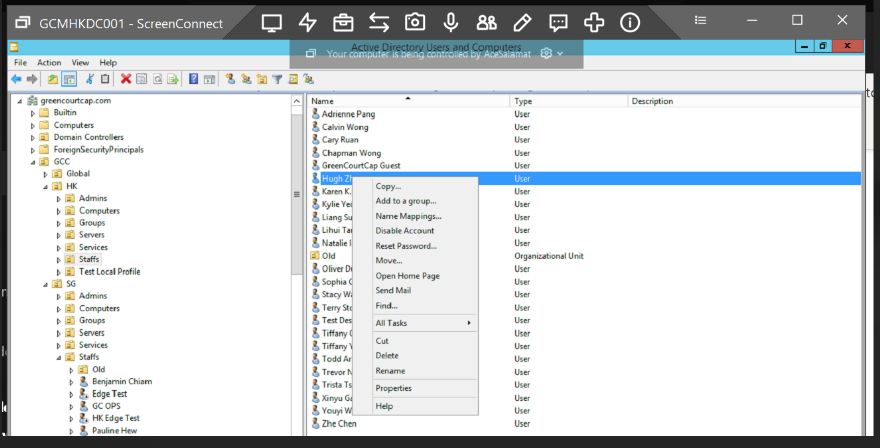Click the clipboard icon in the toolbar
The height and width of the screenshot is (448, 880).
[105, 79]
